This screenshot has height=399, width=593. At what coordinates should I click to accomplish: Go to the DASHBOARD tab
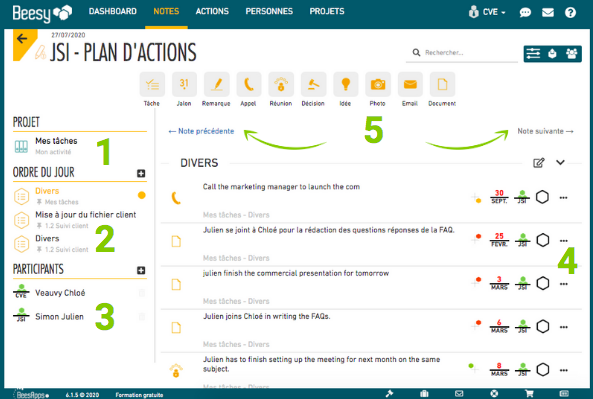[113, 11]
